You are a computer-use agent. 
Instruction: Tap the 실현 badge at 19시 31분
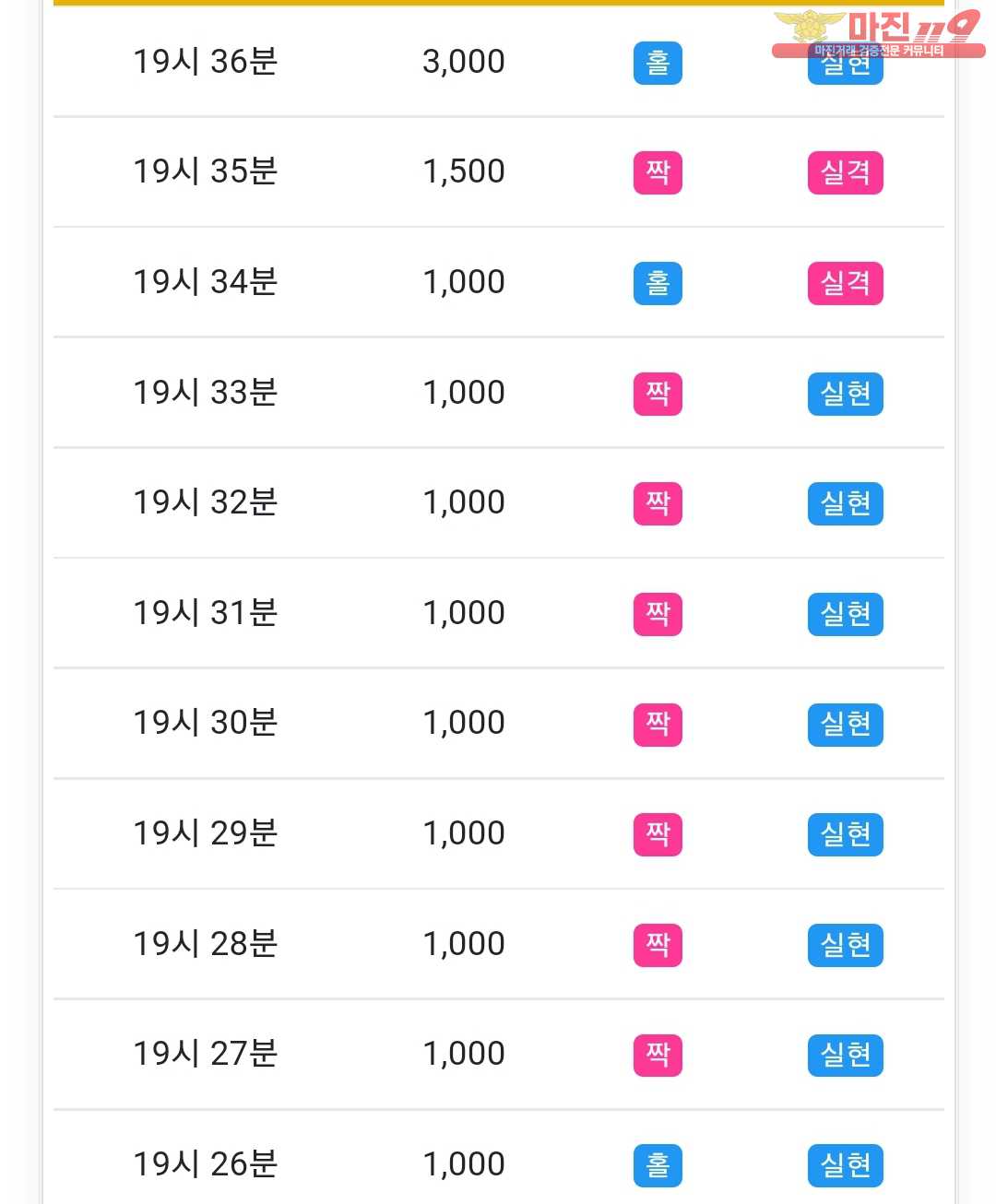pyautogui.click(x=846, y=614)
